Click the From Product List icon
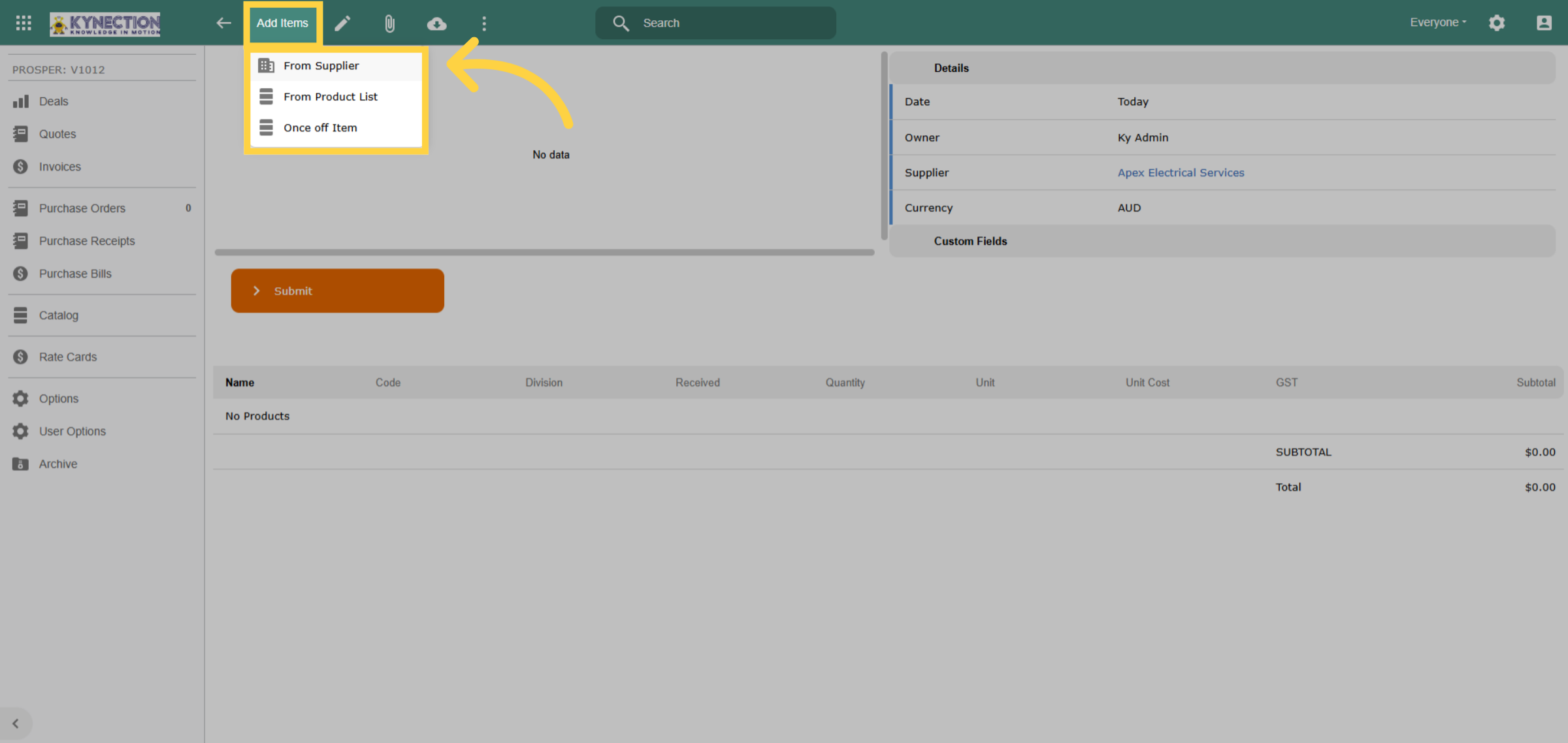The width and height of the screenshot is (1568, 743). tap(266, 97)
